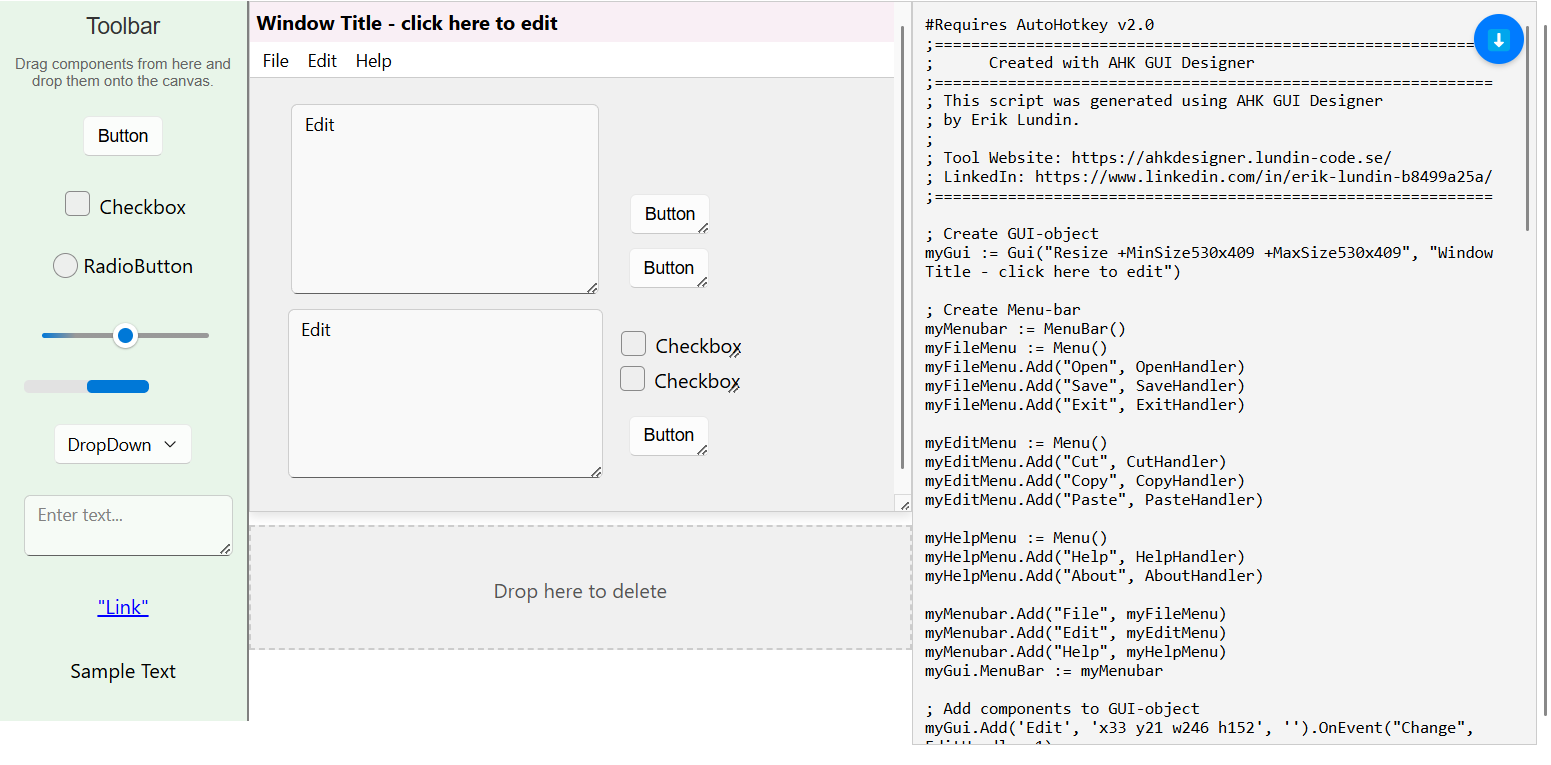This screenshot has height=765, width=1551.
Task: Click the "Enter text..." input field
Action: tap(128, 525)
